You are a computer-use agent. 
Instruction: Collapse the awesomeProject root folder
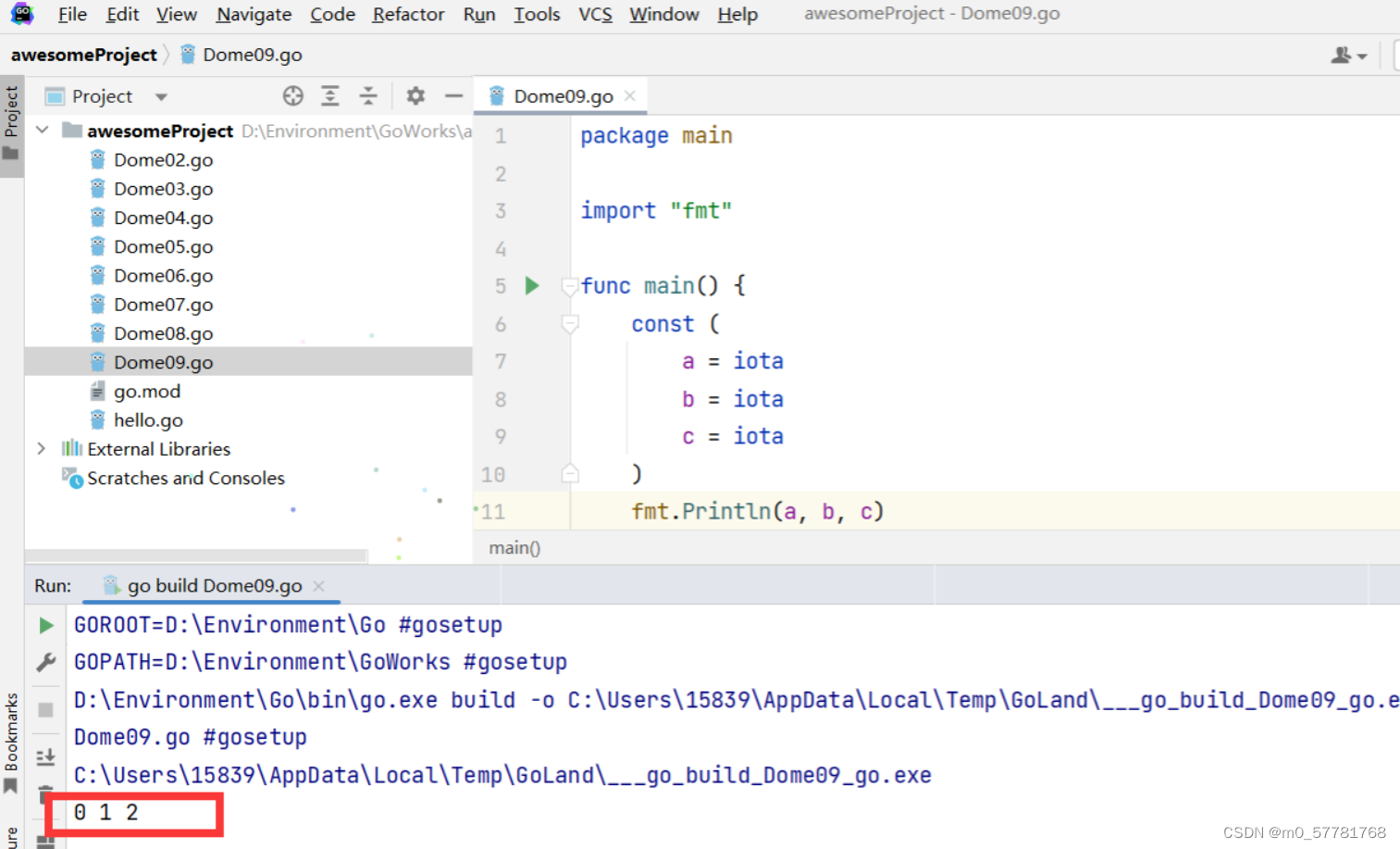pyautogui.click(x=42, y=131)
